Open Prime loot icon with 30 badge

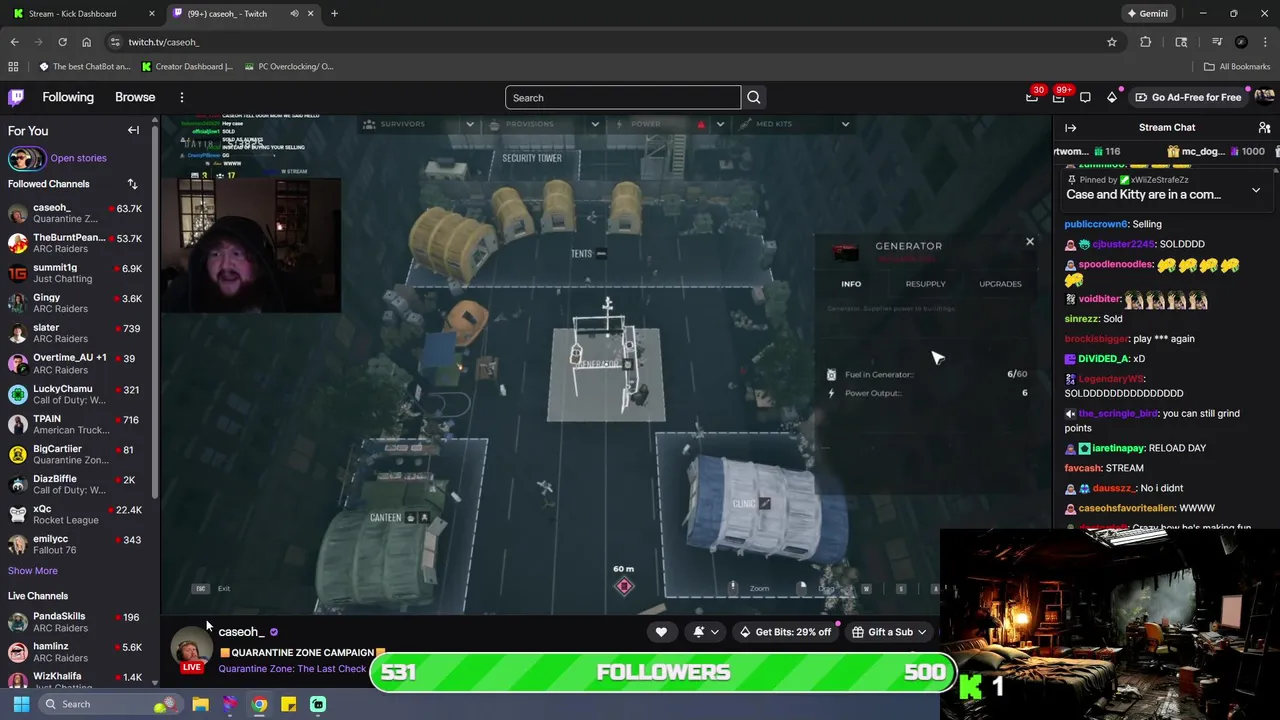[x=1032, y=97]
